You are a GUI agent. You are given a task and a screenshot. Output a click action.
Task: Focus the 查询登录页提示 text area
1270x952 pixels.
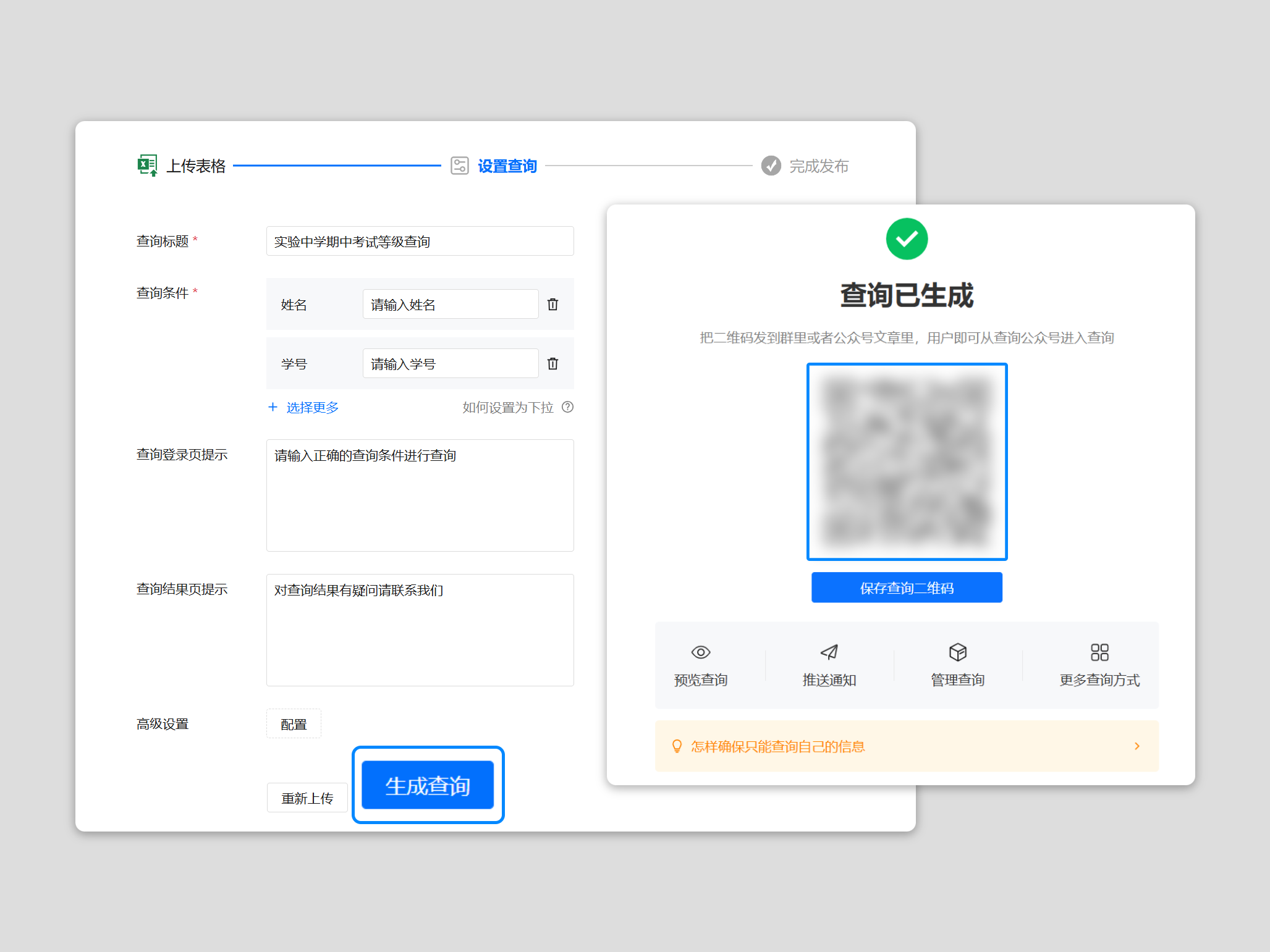pos(420,495)
